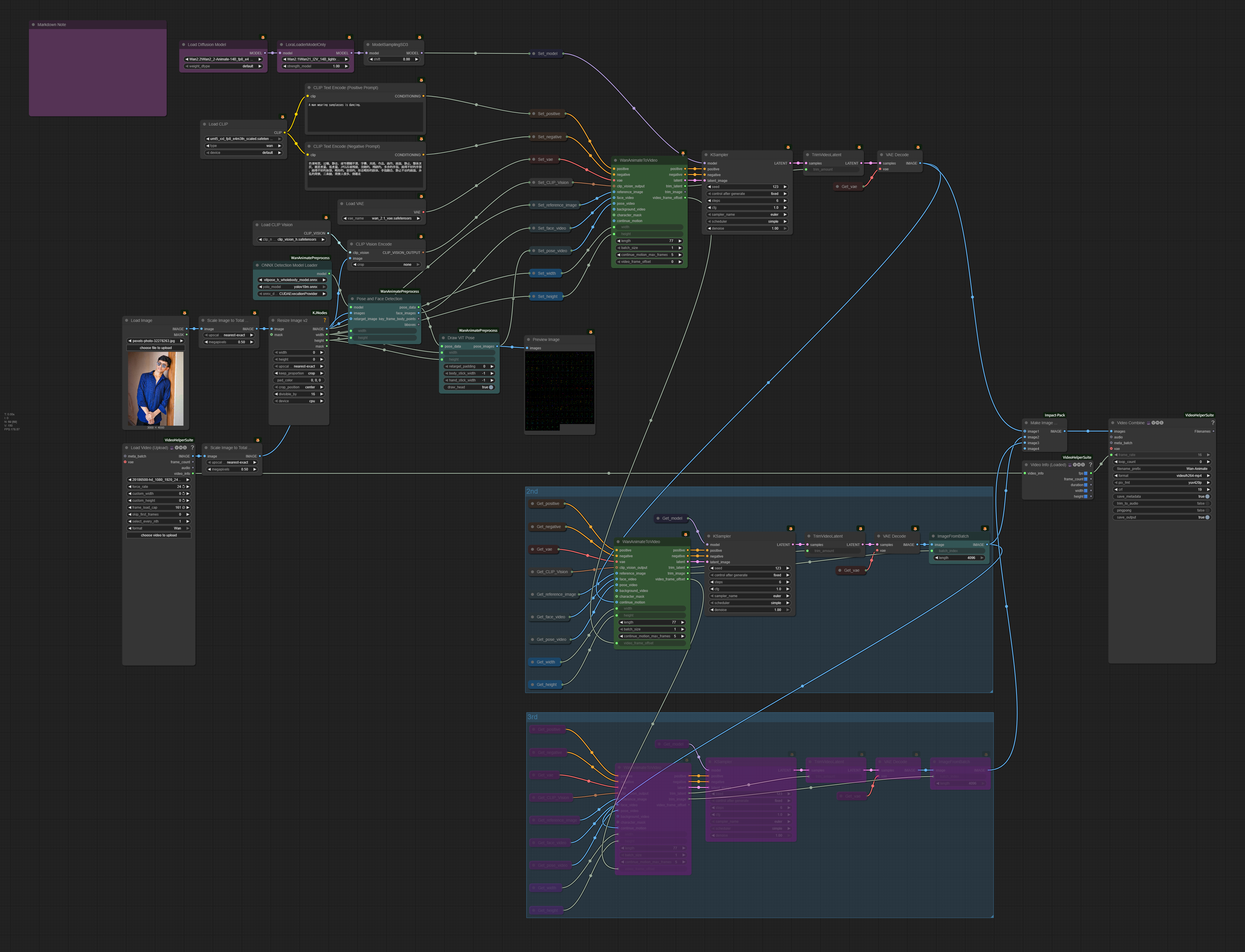Screen dimensions: 1245x952
Task: Toggle draw_head in Draw ViT Pose
Action: pos(491,387)
